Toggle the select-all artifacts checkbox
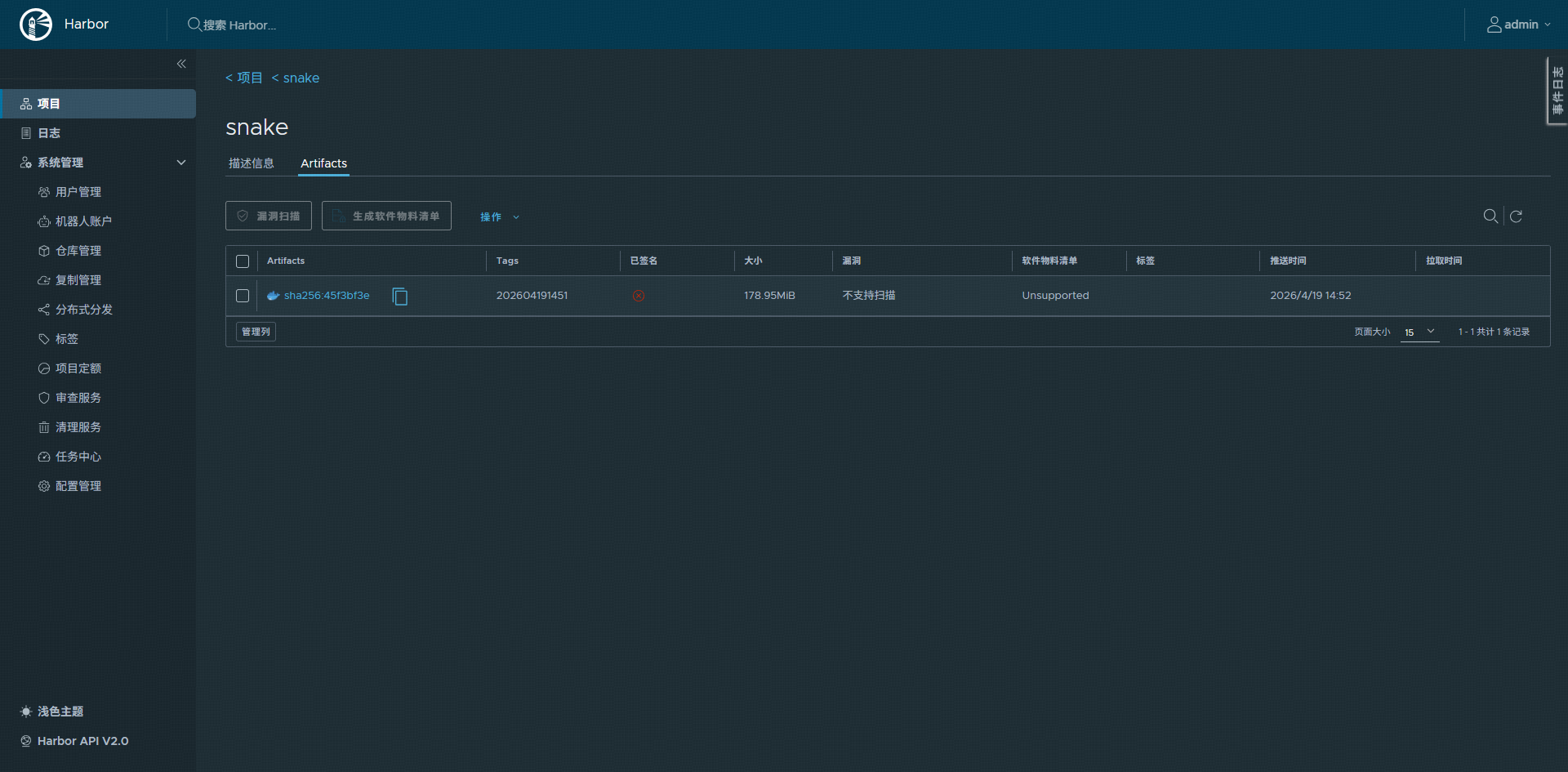The image size is (1568, 772). [x=243, y=261]
